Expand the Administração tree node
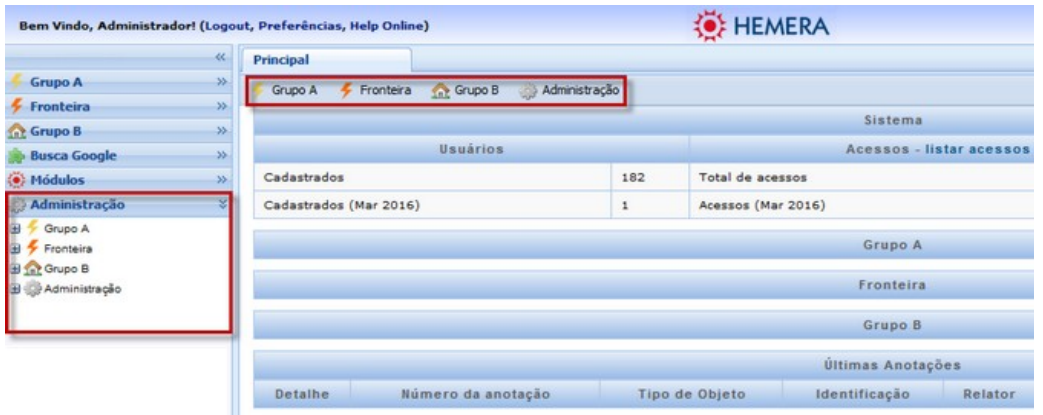Screen dimensions: 1043x415 [12, 289]
